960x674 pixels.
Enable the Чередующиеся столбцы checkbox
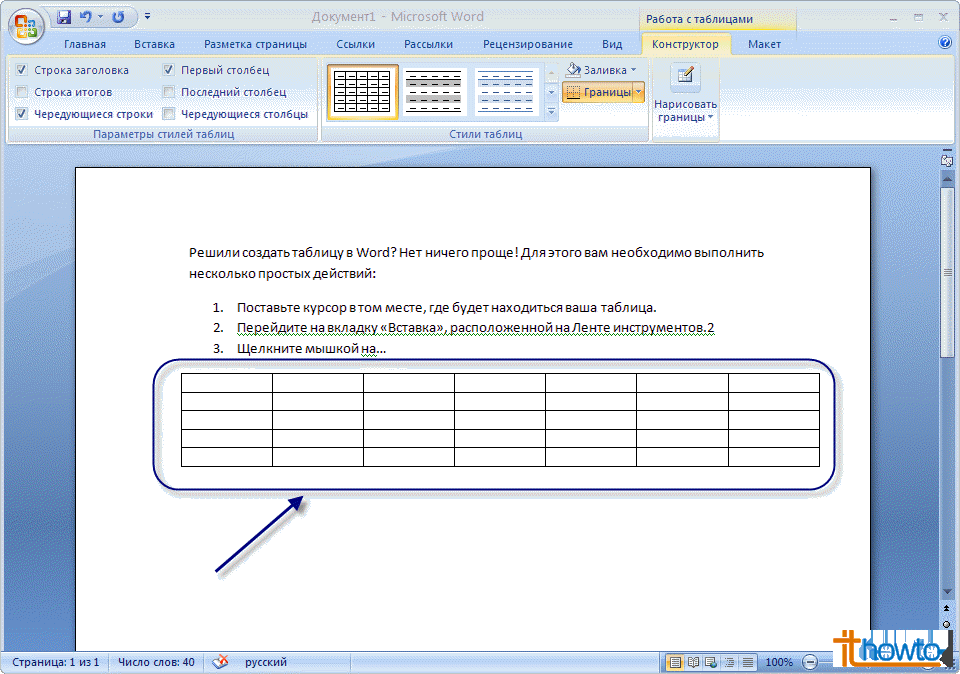tap(169, 114)
